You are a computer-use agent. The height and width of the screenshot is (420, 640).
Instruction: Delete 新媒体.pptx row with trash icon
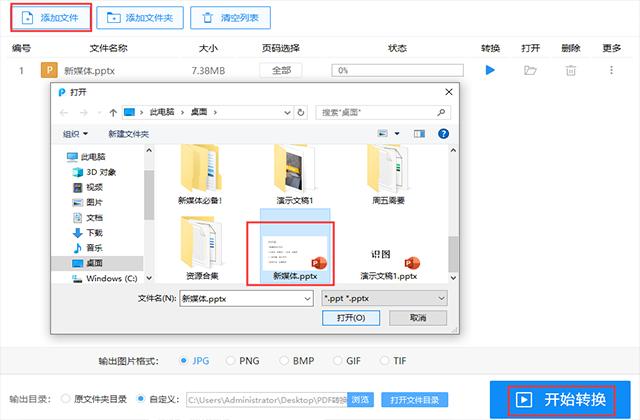click(x=571, y=70)
